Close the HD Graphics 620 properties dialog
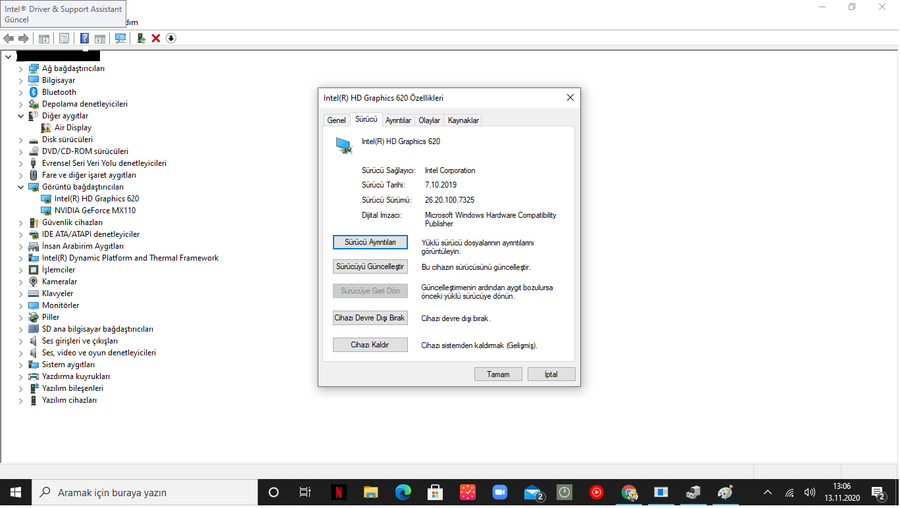The image size is (900, 508). pyautogui.click(x=570, y=98)
